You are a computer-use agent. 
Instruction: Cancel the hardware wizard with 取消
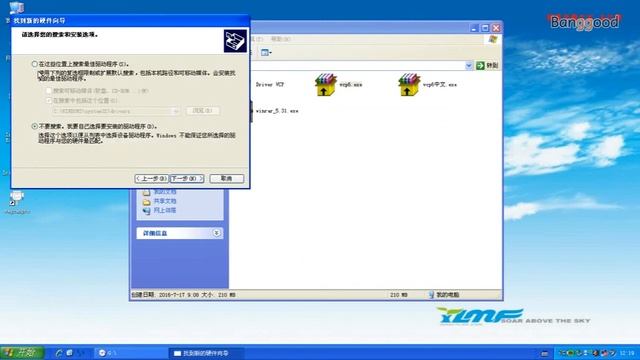pyautogui.click(x=227, y=178)
